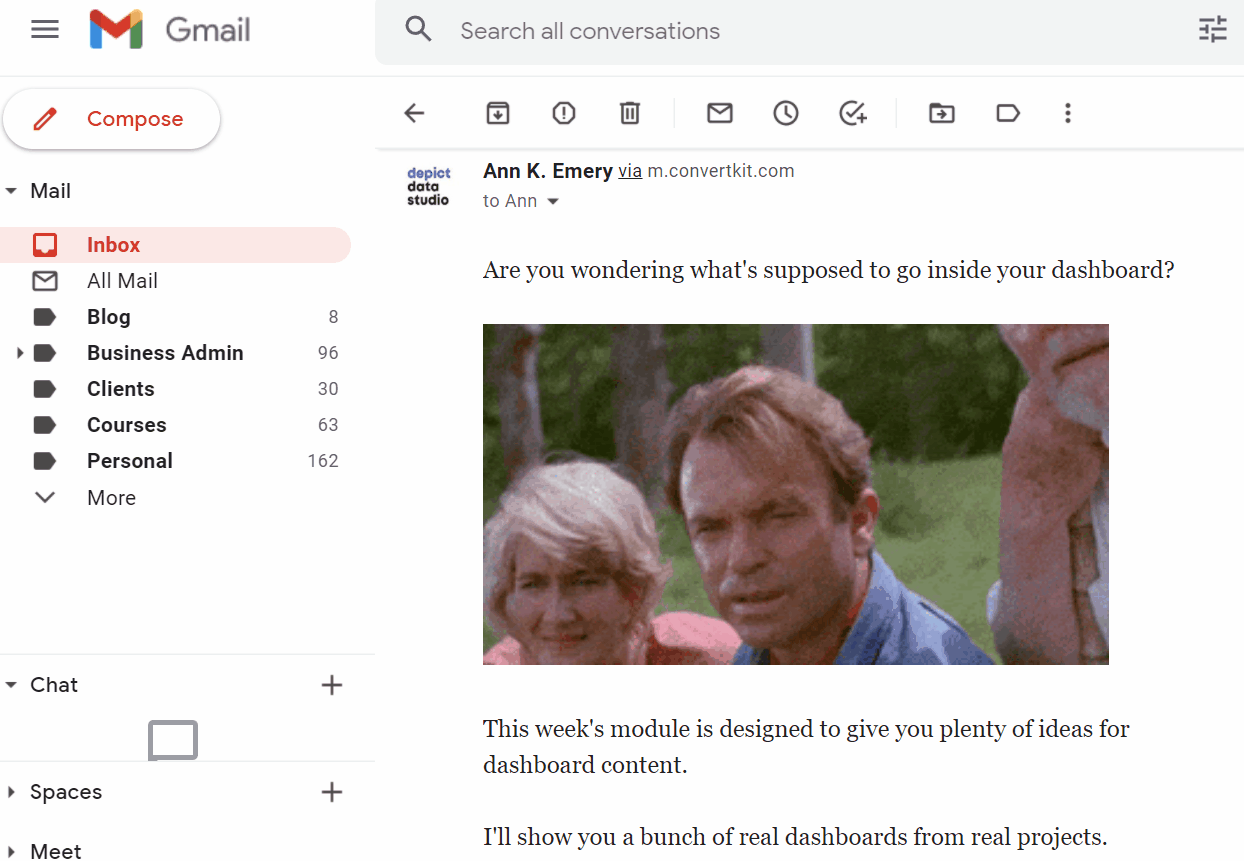The width and height of the screenshot is (1244, 861).
Task: Click the Blog label tag icon
Action: 45,317
